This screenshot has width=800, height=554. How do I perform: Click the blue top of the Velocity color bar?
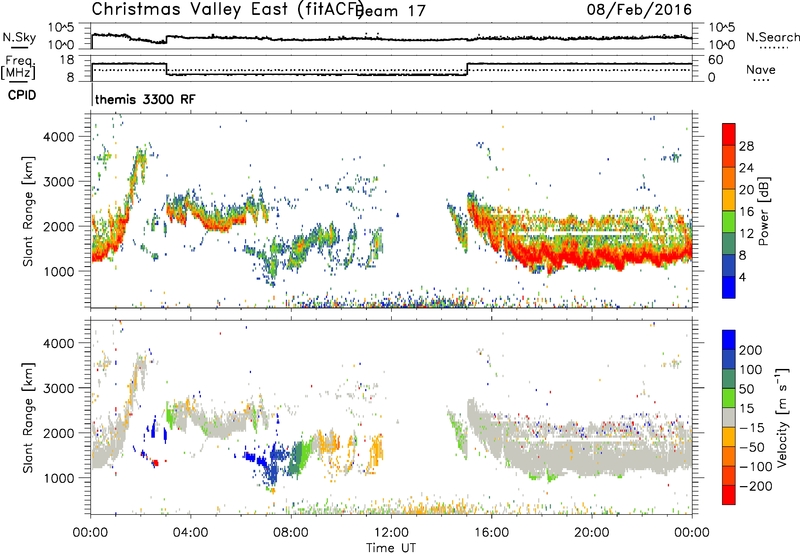pyautogui.click(x=729, y=340)
